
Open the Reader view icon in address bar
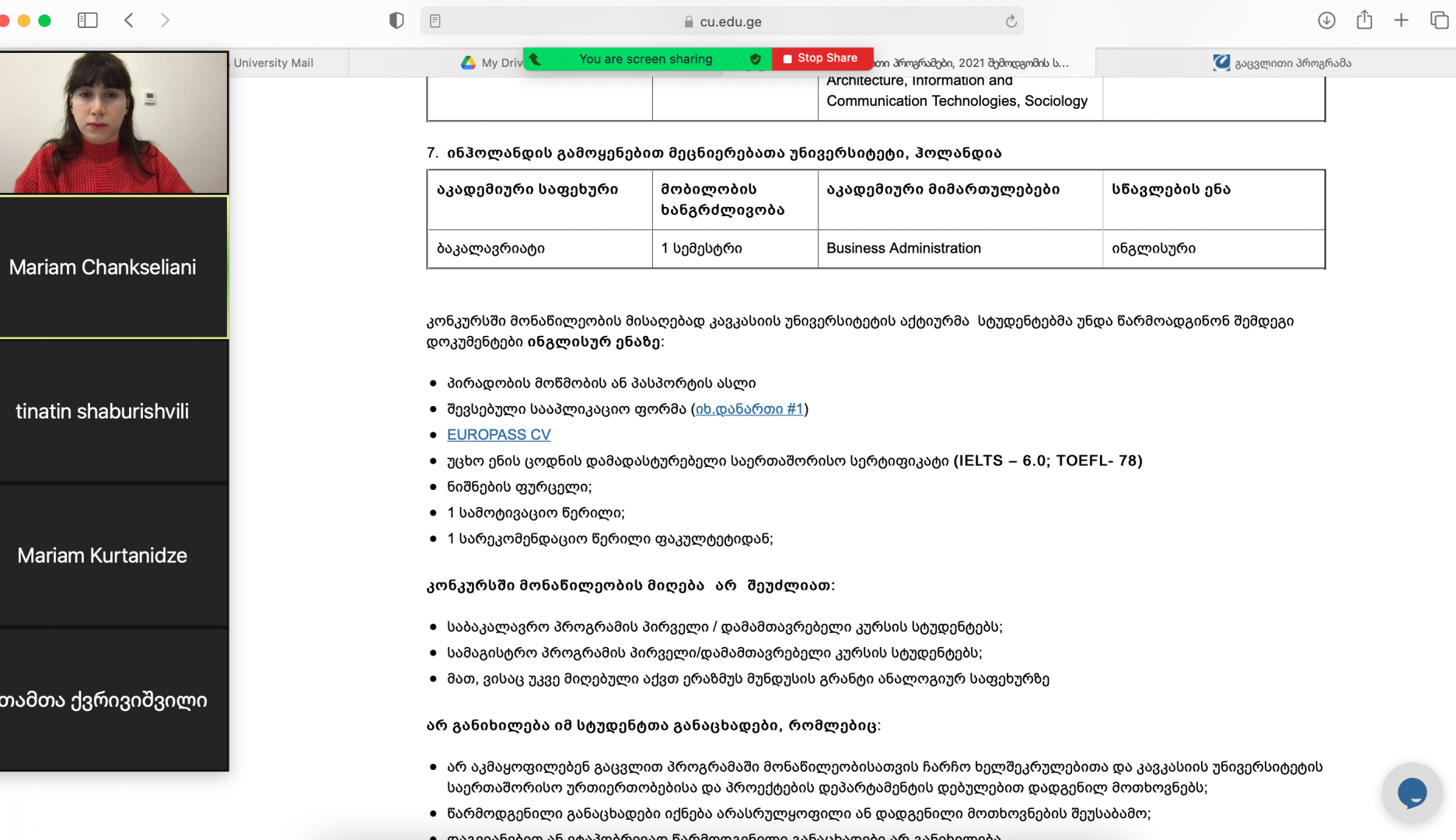[435, 21]
